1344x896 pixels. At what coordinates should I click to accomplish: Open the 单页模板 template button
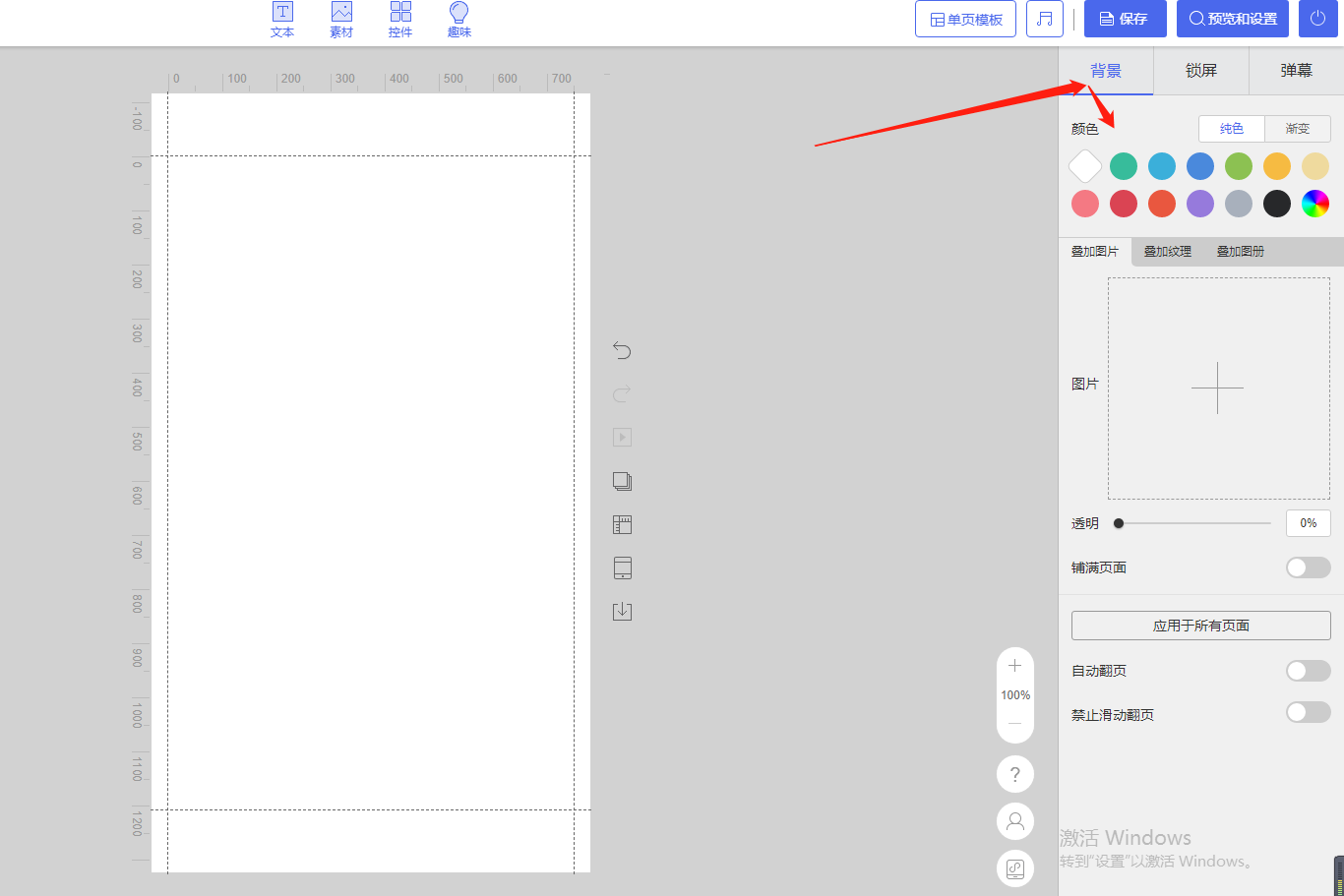pyautogui.click(x=966, y=19)
